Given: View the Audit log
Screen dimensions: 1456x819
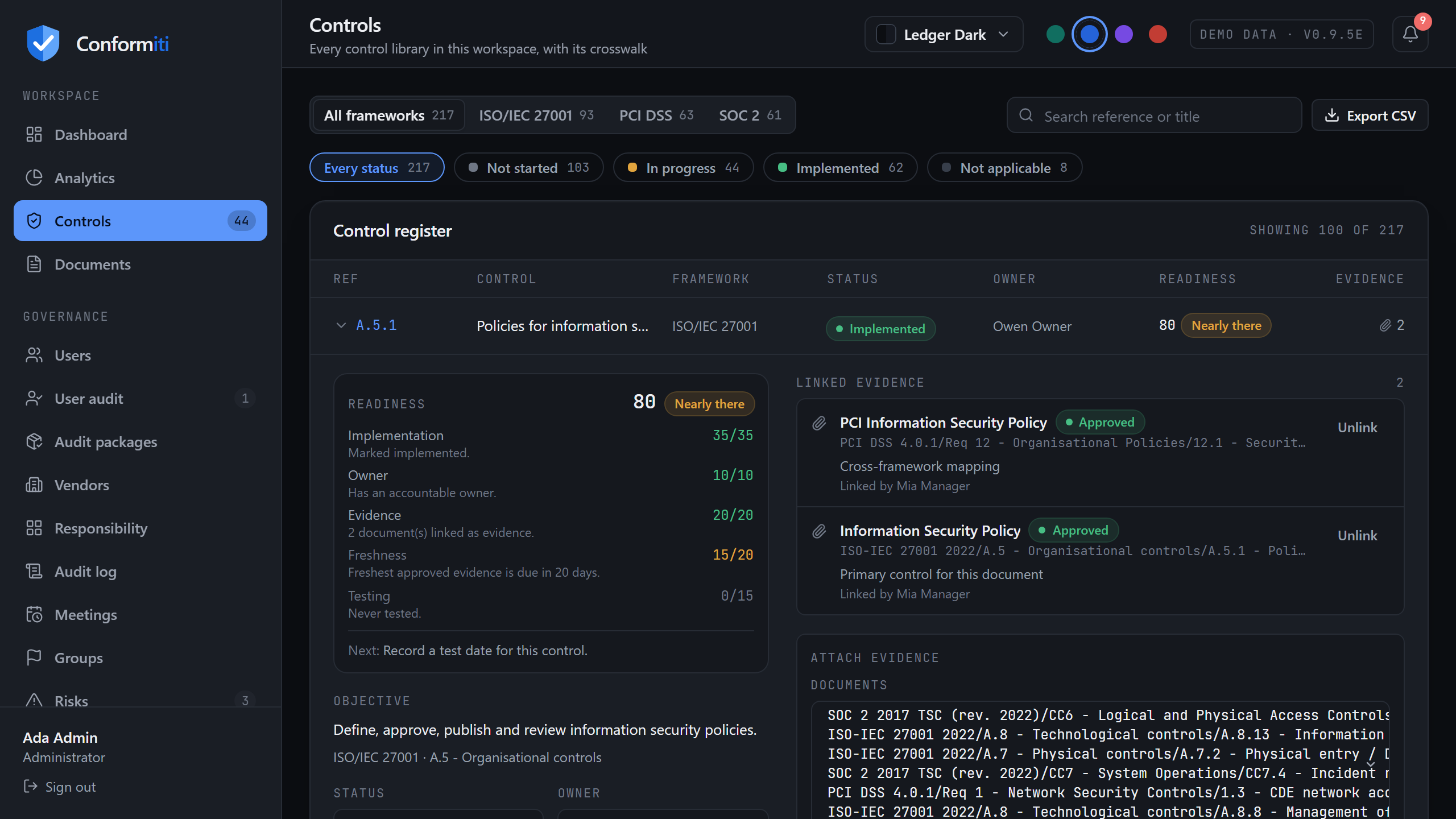Looking at the screenshot, I should [x=140, y=572].
